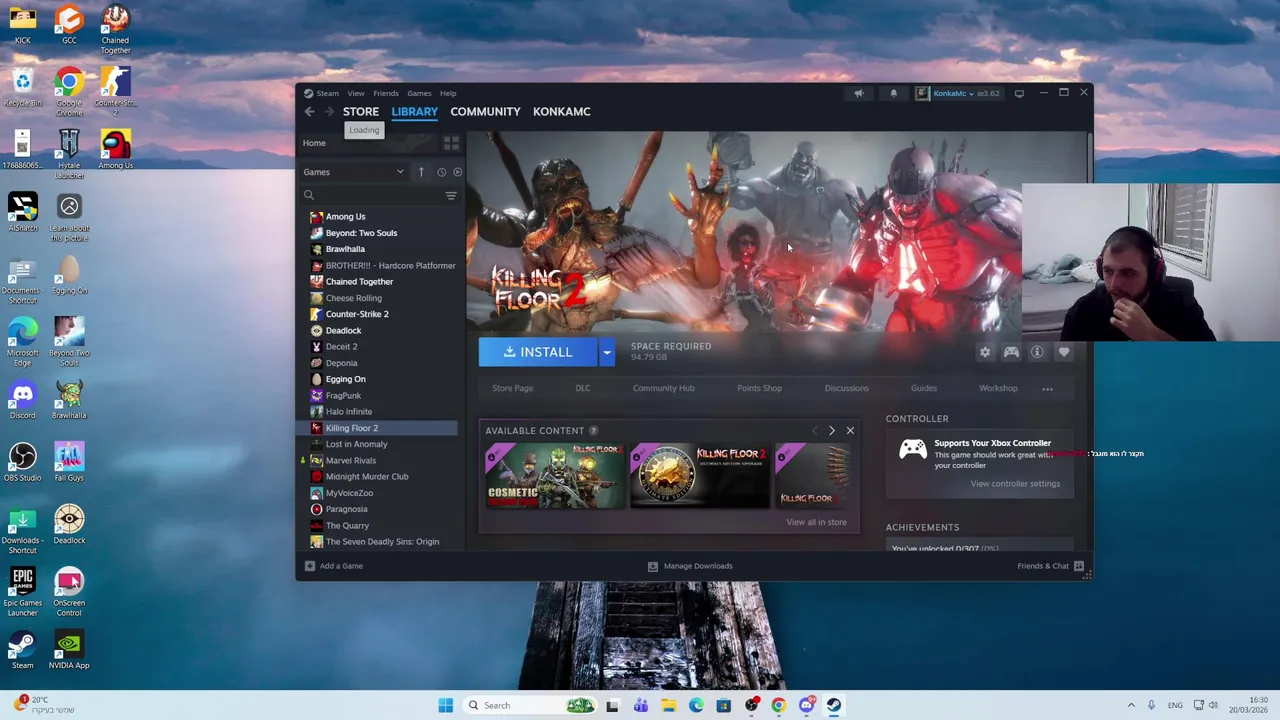The width and height of the screenshot is (1280, 720).
Task: Open Points Shop link
Action: click(759, 388)
